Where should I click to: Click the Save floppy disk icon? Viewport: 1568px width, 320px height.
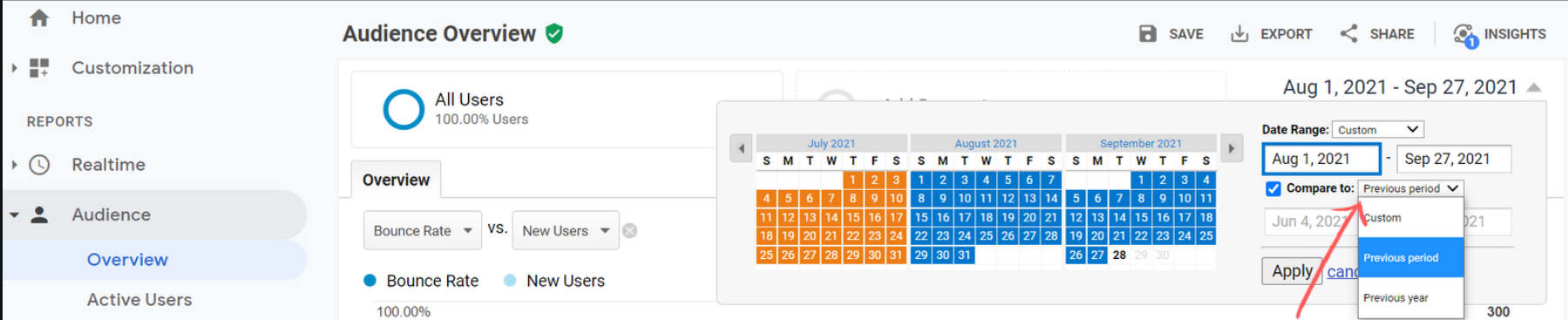(1148, 34)
